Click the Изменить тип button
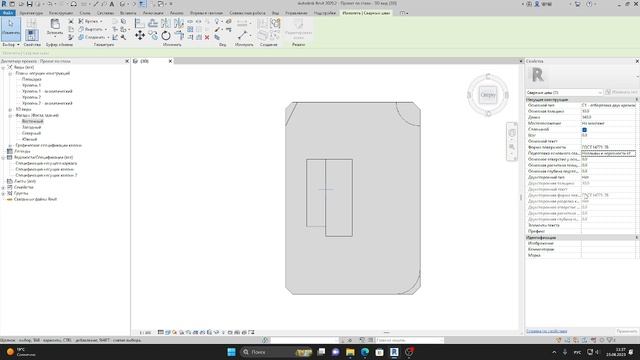640x360 pixels. [622, 93]
